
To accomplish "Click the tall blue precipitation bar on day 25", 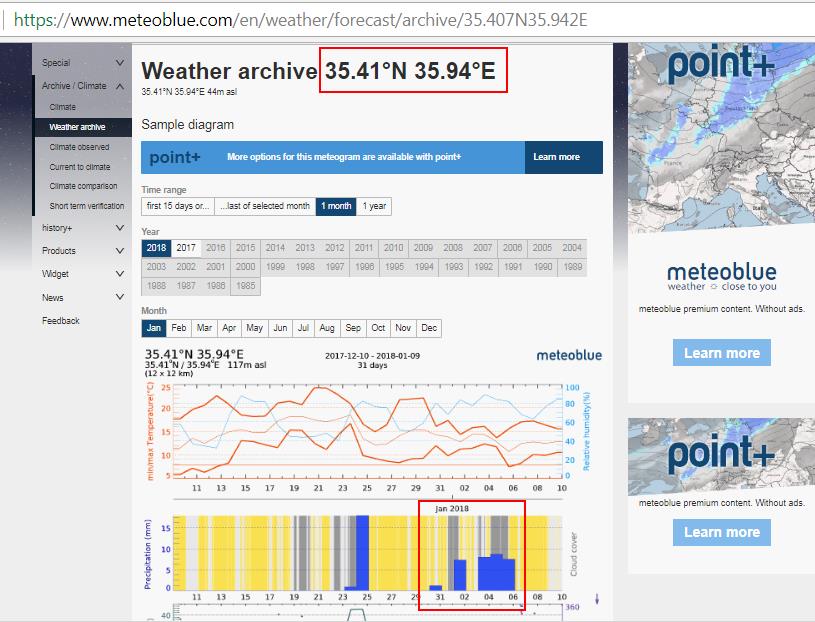I will click(362, 553).
